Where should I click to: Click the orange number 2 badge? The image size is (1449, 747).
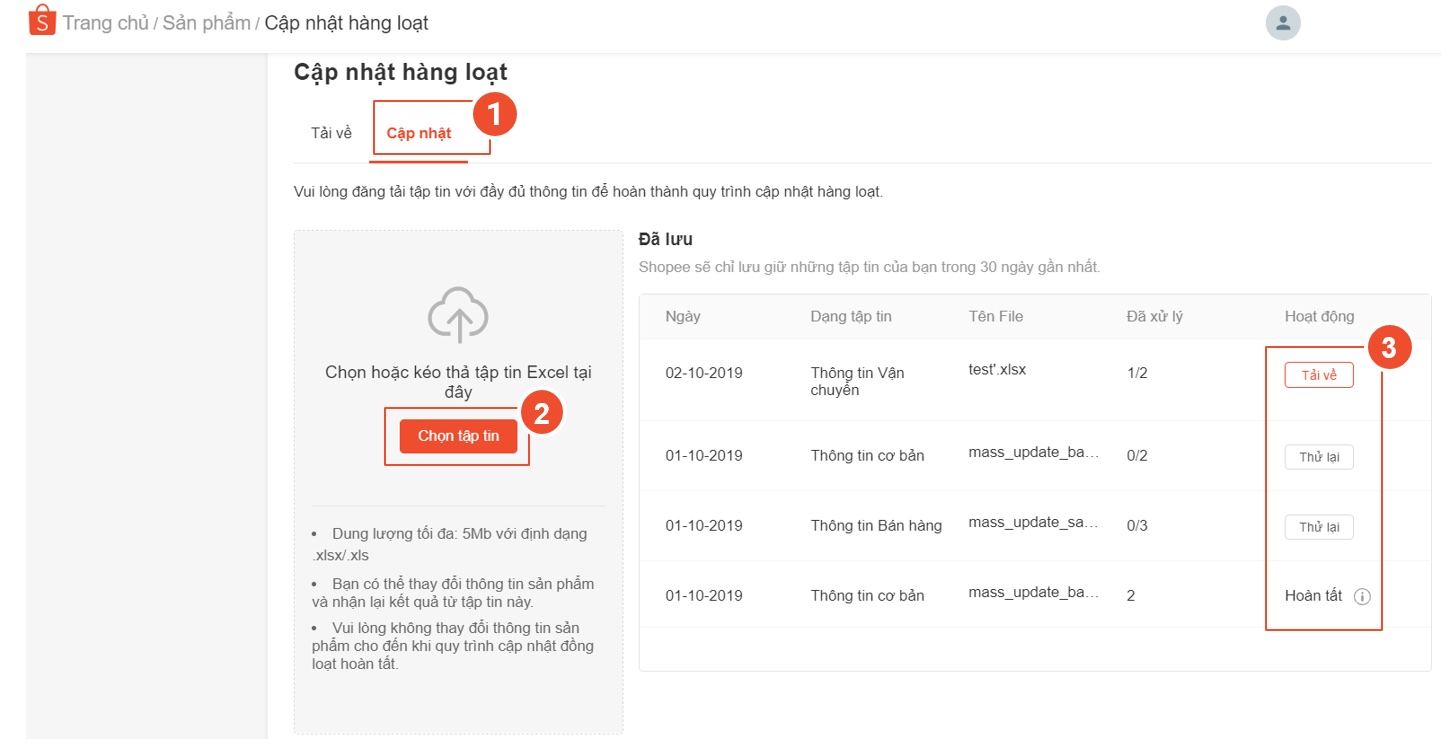[x=541, y=414]
